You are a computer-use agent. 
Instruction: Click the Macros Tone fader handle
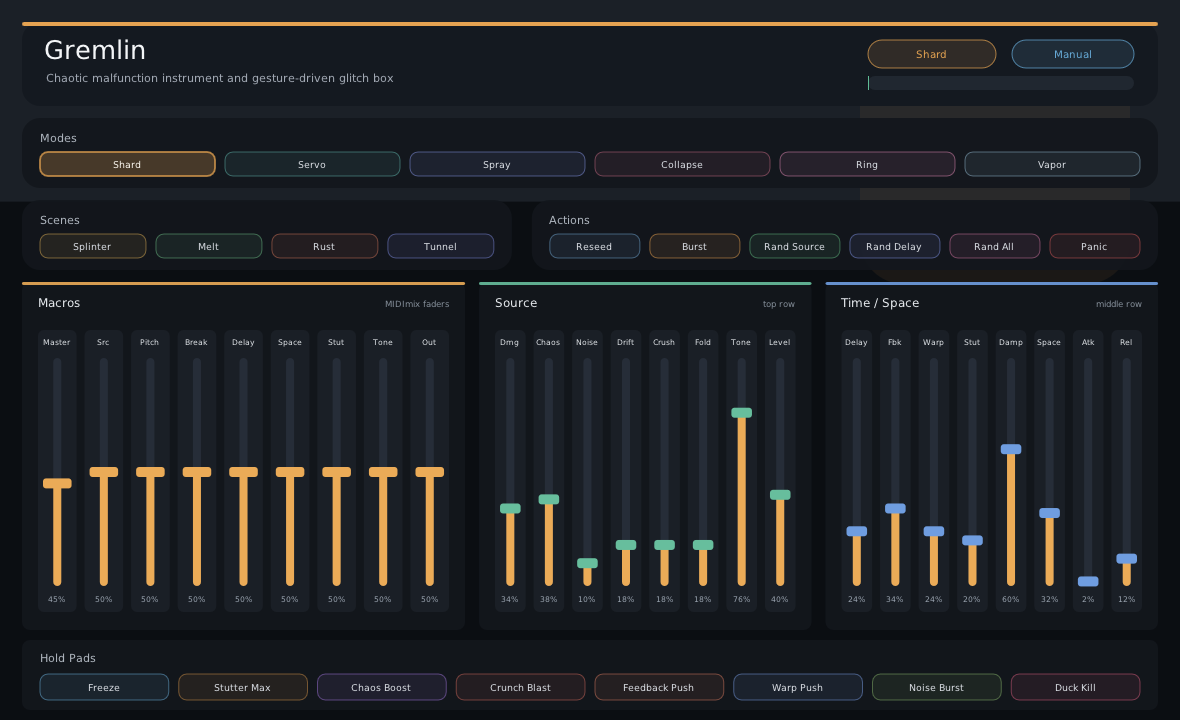(x=383, y=472)
